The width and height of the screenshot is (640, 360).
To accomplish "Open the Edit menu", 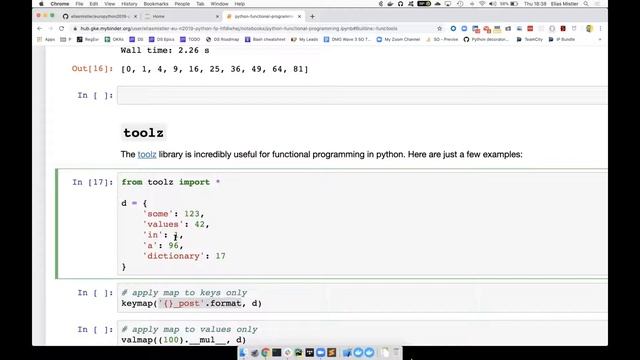I will 94,4.
